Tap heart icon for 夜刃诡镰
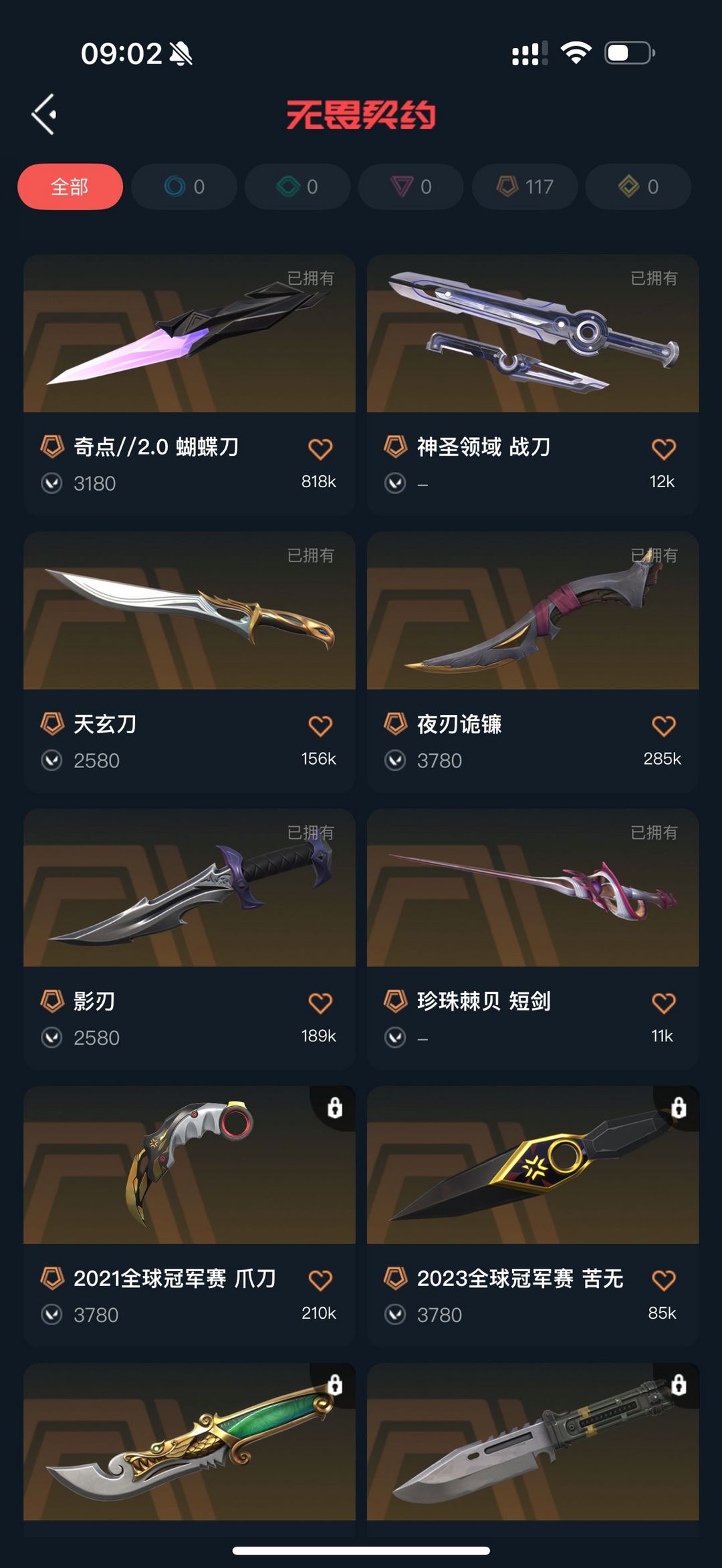The image size is (722, 1568). pyautogui.click(x=664, y=726)
